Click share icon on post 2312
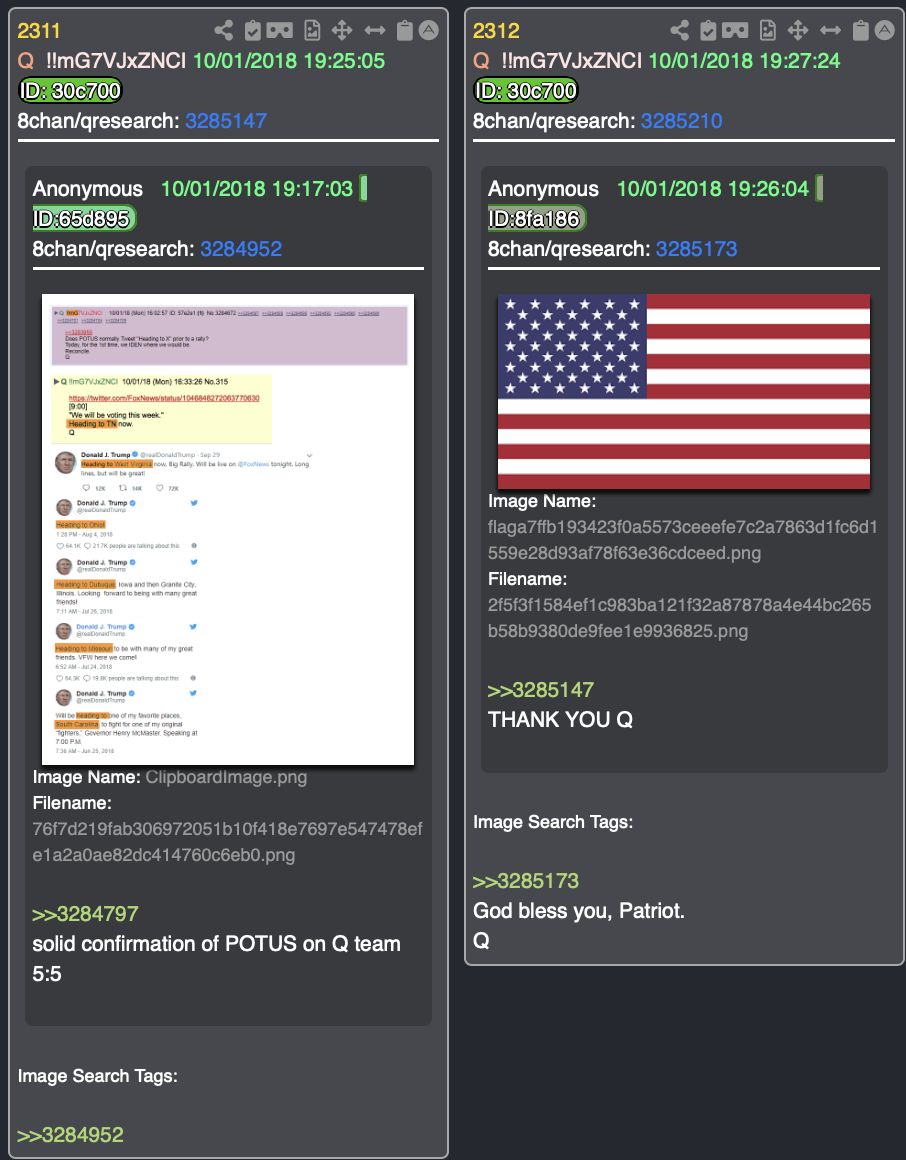The width and height of the screenshot is (906, 1160). [x=679, y=30]
